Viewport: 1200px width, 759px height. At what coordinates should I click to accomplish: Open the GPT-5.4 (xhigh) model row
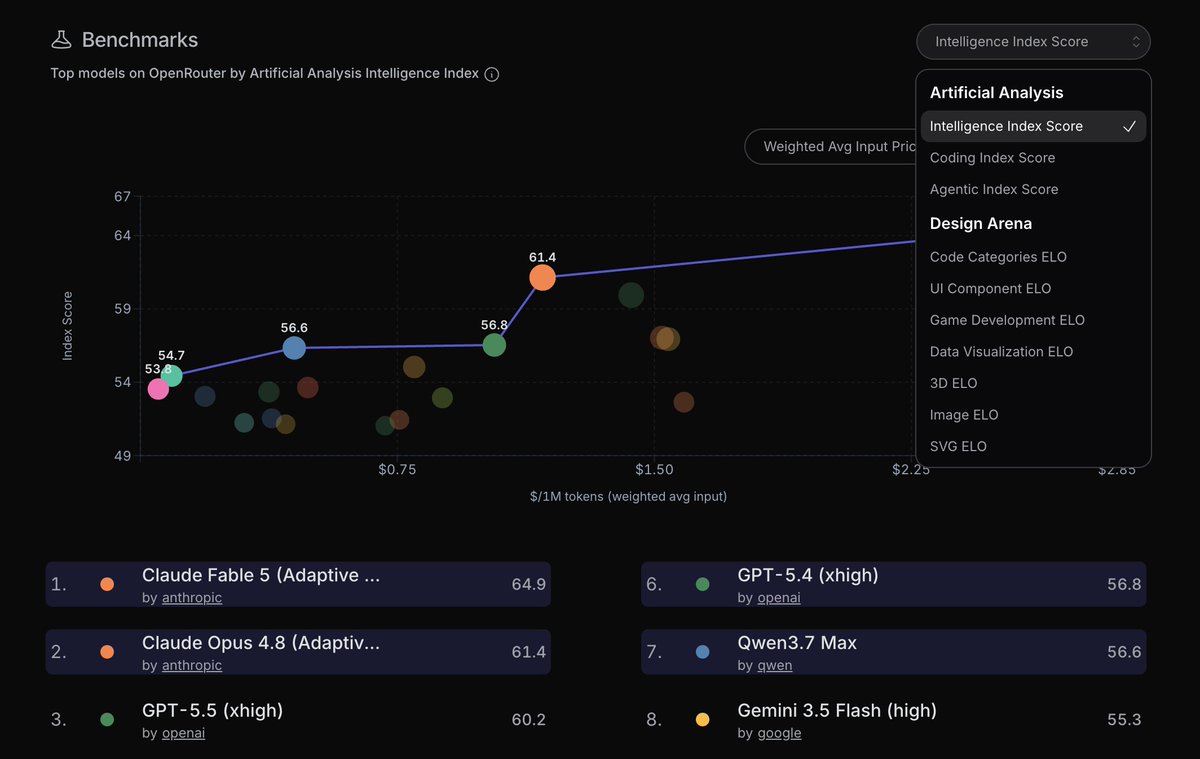click(894, 584)
